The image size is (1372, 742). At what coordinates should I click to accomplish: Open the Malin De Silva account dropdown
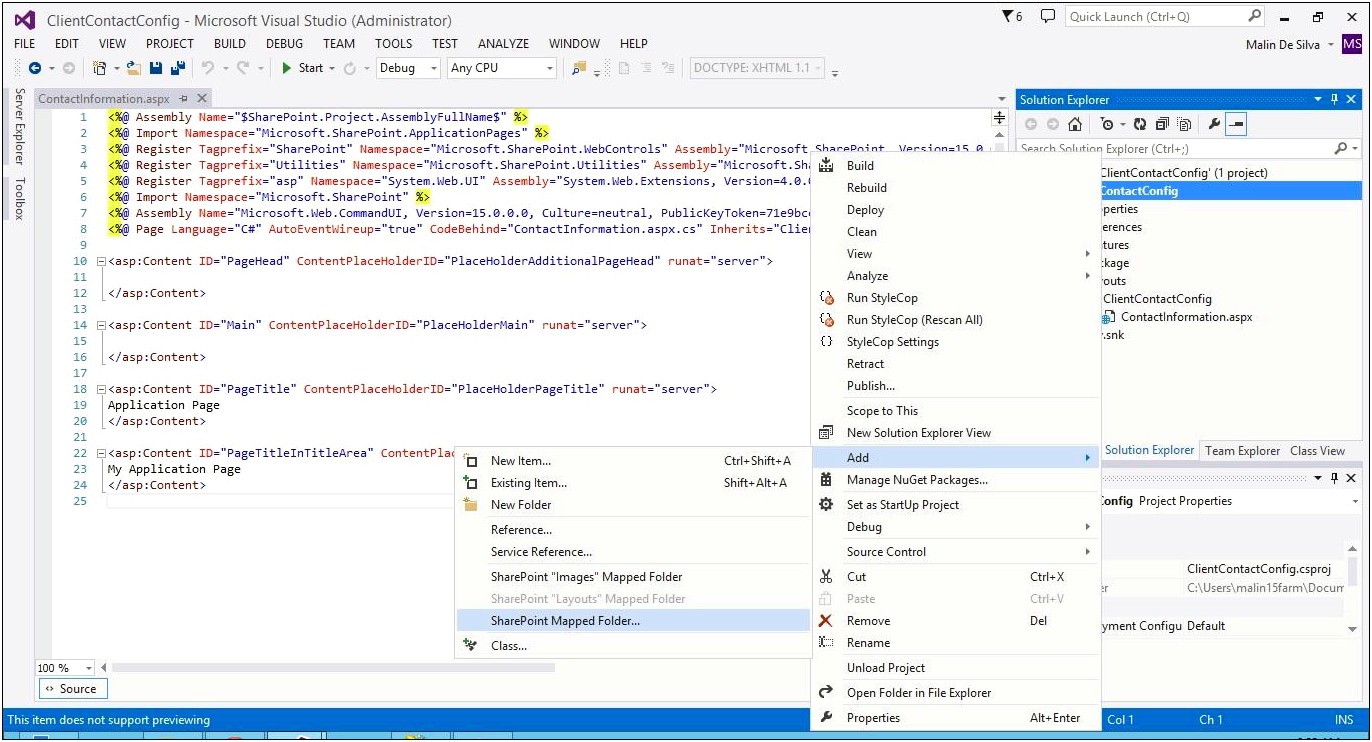[x=1329, y=45]
